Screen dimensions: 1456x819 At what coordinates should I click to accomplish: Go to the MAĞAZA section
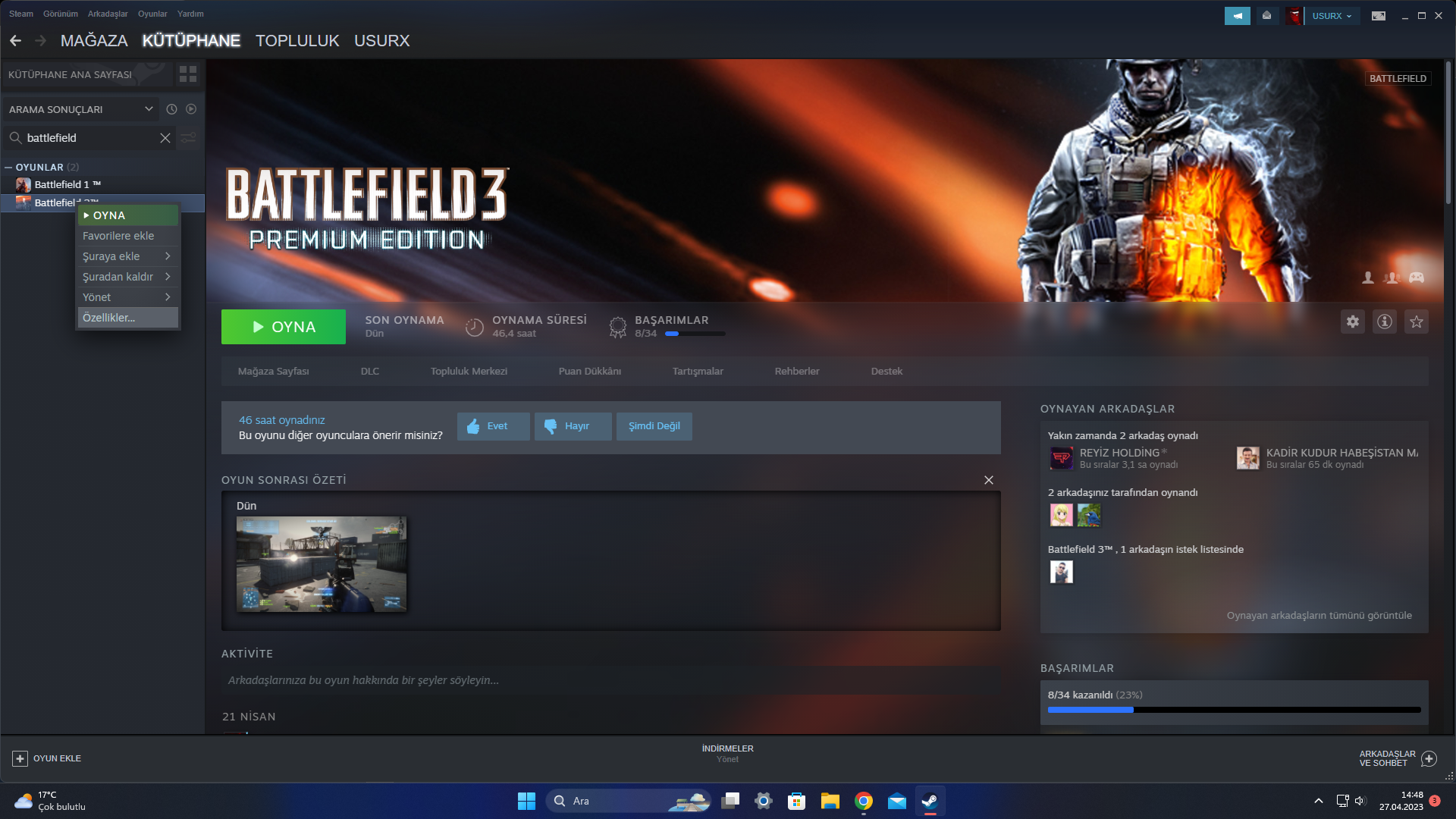coord(94,41)
